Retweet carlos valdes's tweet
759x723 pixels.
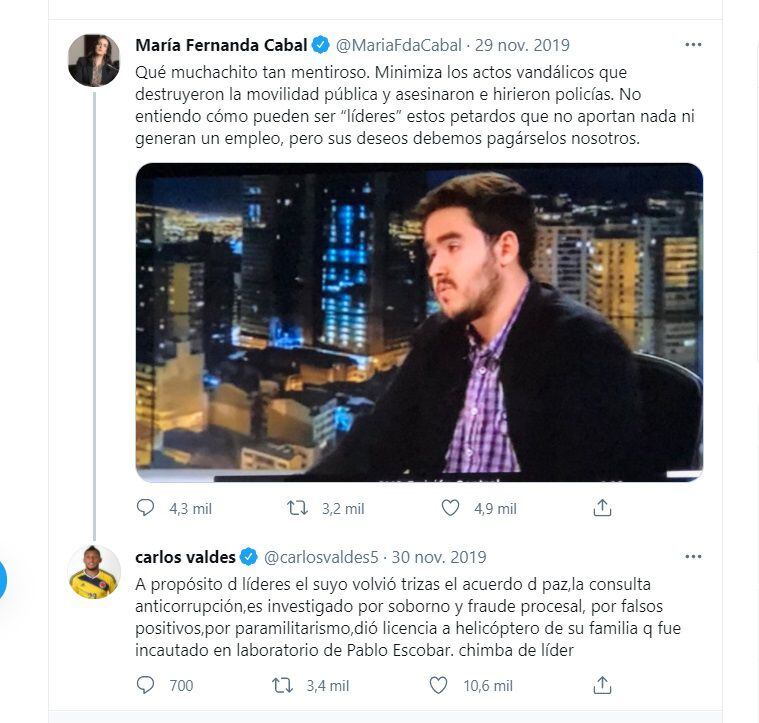coord(283,685)
